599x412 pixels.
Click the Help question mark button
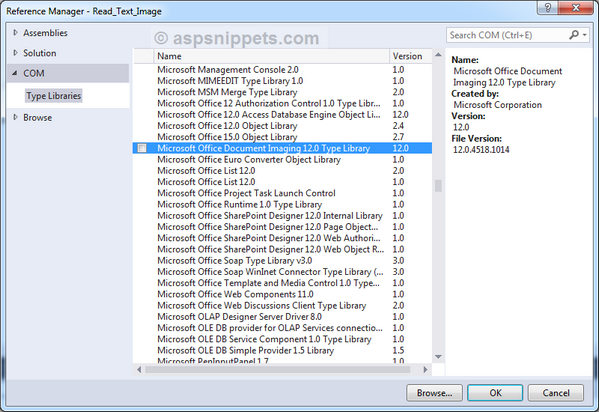click(547, 7)
